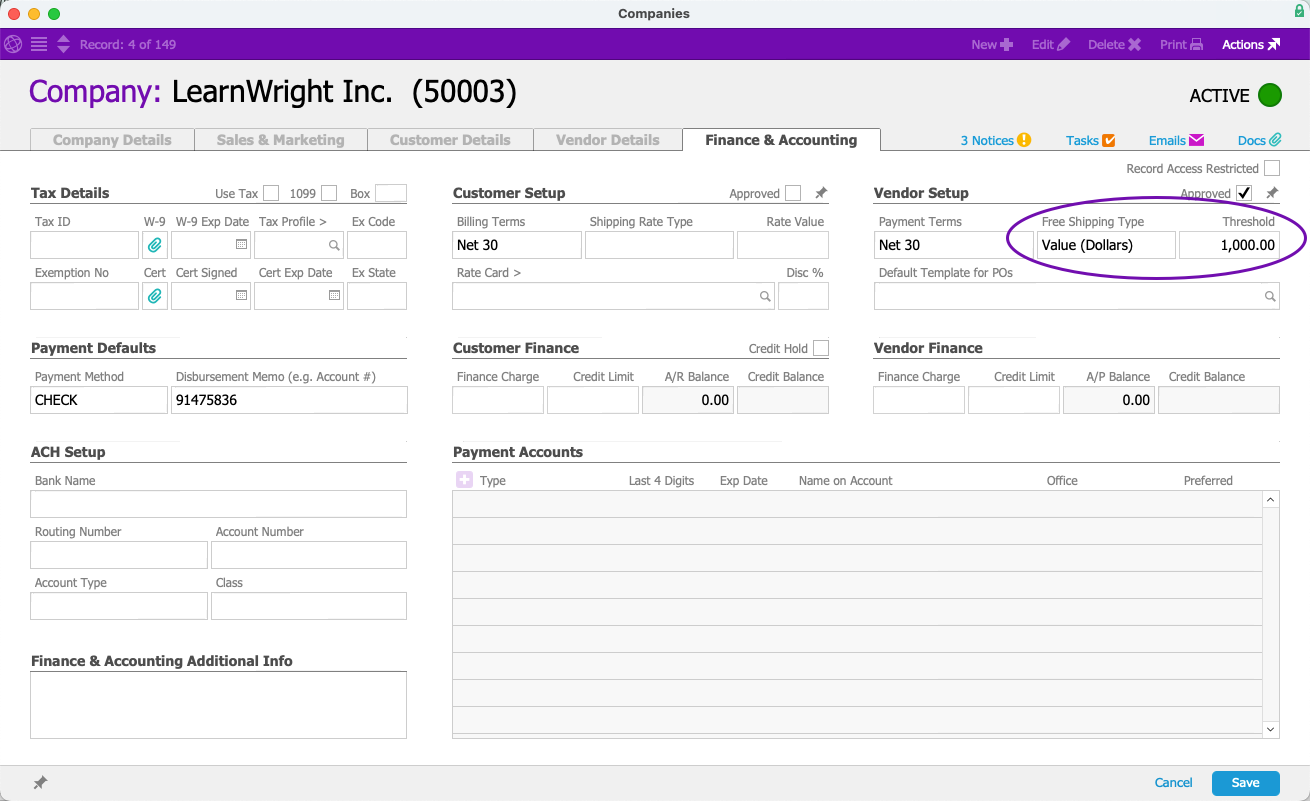The height and width of the screenshot is (801, 1310).
Task: Create a new record with New
Action: (x=992, y=44)
